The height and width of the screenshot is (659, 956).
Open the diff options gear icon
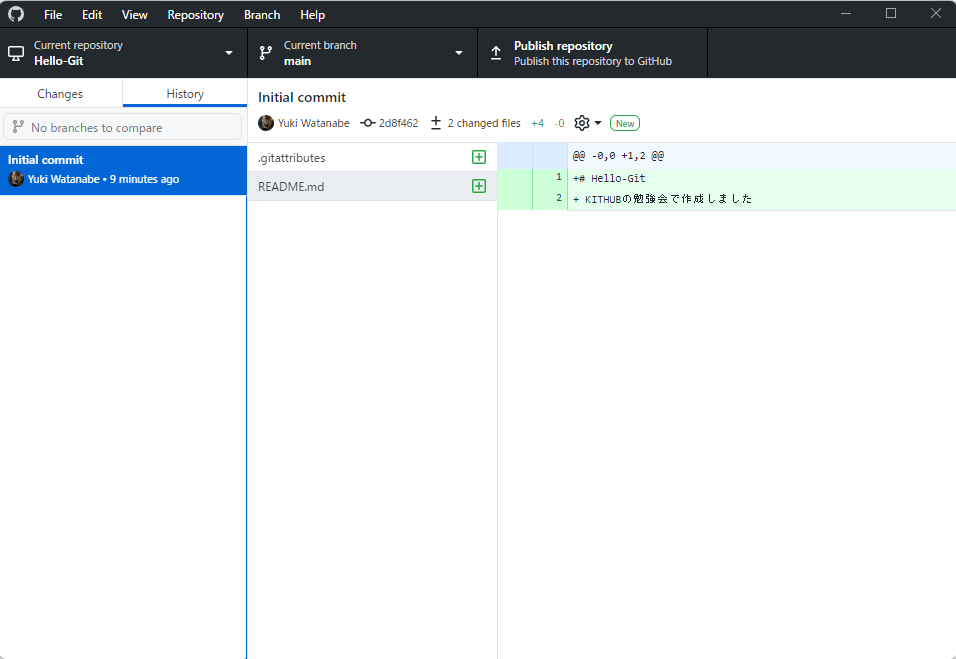pyautogui.click(x=580, y=122)
